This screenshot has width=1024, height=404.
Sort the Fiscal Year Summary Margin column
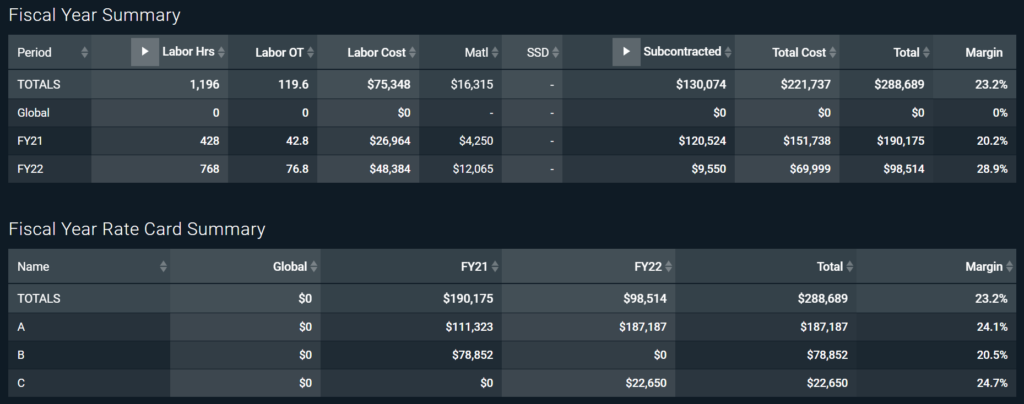(1012, 52)
